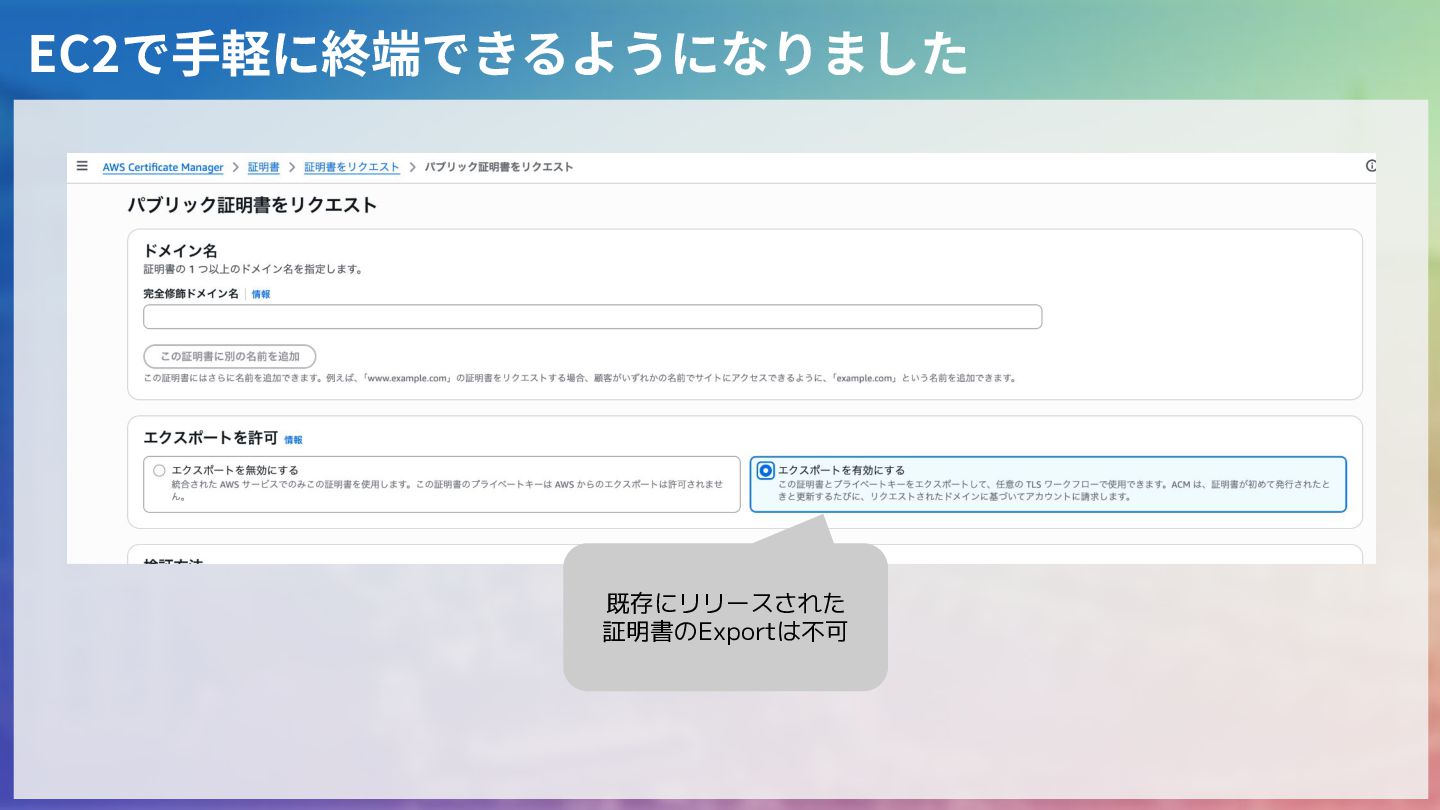
Task: Open the 証明書をリクエスト breadcrumb link
Action: (352, 167)
